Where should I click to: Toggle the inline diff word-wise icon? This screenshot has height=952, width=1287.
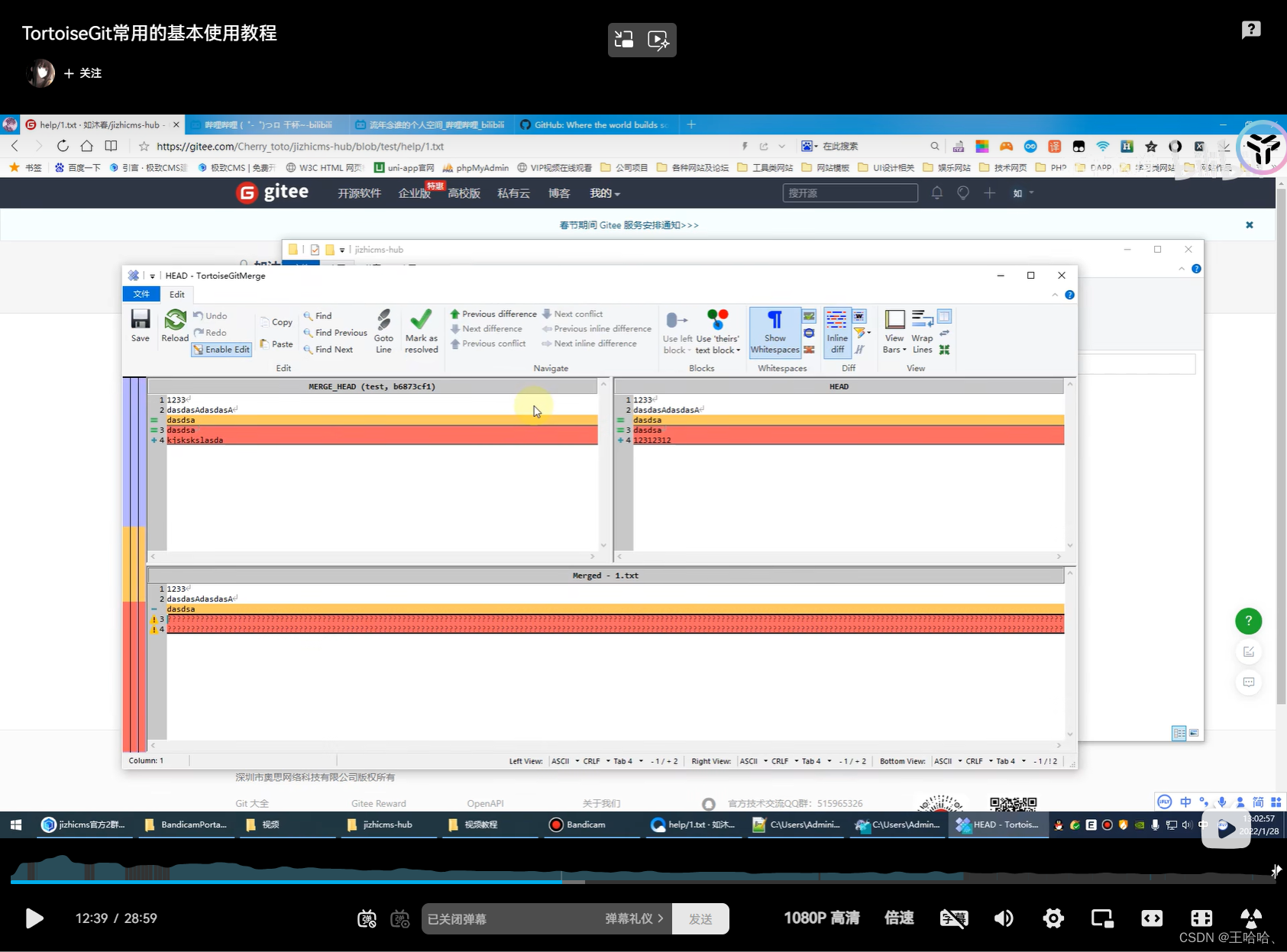point(859,316)
